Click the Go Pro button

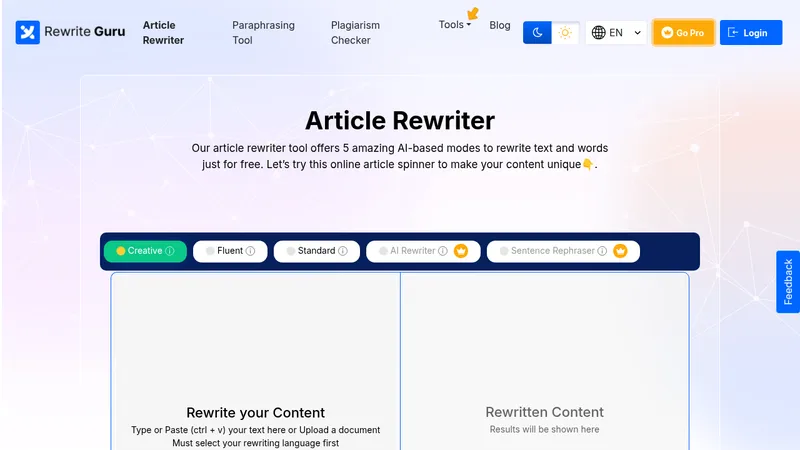click(684, 33)
